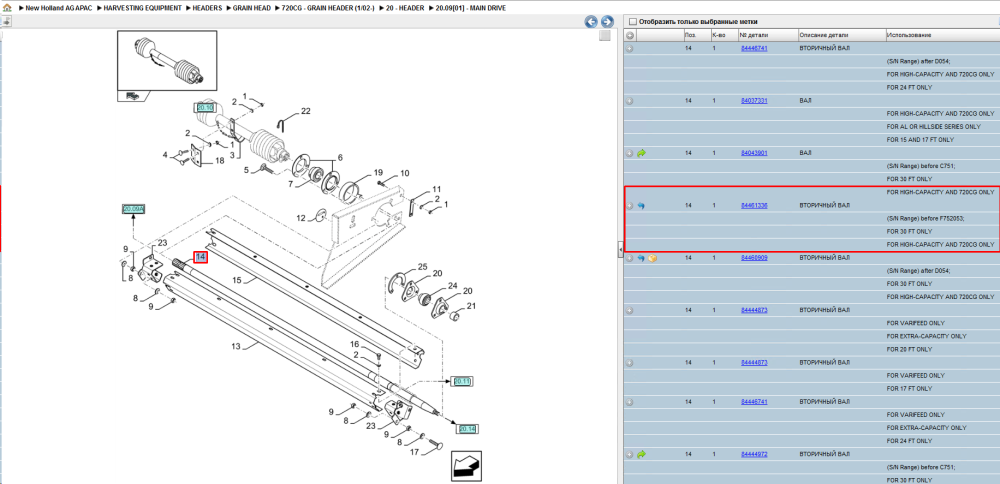This screenshot has width=1000, height=484.
Task: Select callout 11 in the diagram
Action: [x=436, y=189]
